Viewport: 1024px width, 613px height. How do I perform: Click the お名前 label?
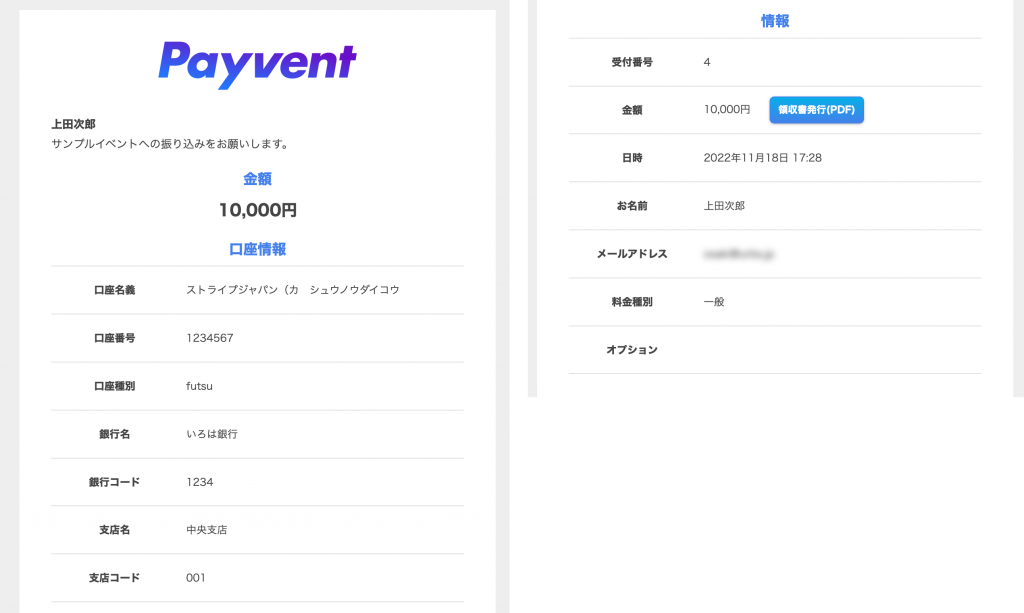pos(632,206)
